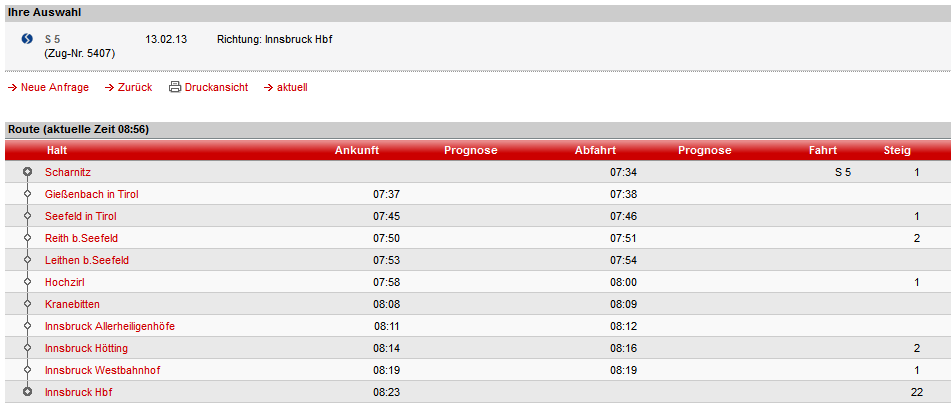The height and width of the screenshot is (416, 951).
Task: Click the S-Bahn logo icon beside S 5
Action: [x=27, y=40]
